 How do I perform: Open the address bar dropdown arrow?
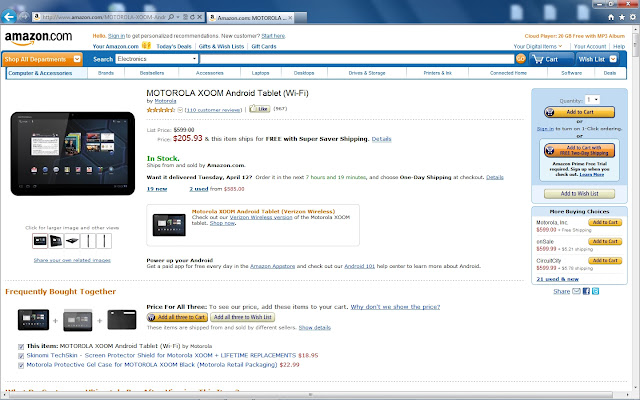tap(178, 17)
